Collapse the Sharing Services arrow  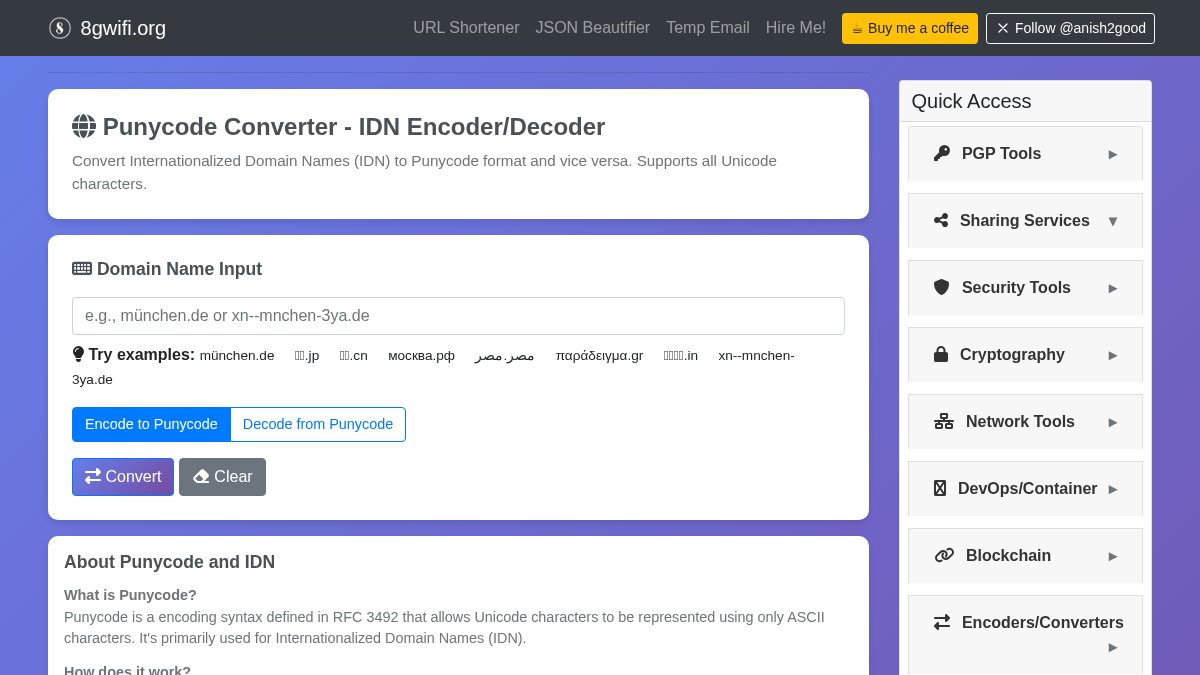click(x=1113, y=221)
